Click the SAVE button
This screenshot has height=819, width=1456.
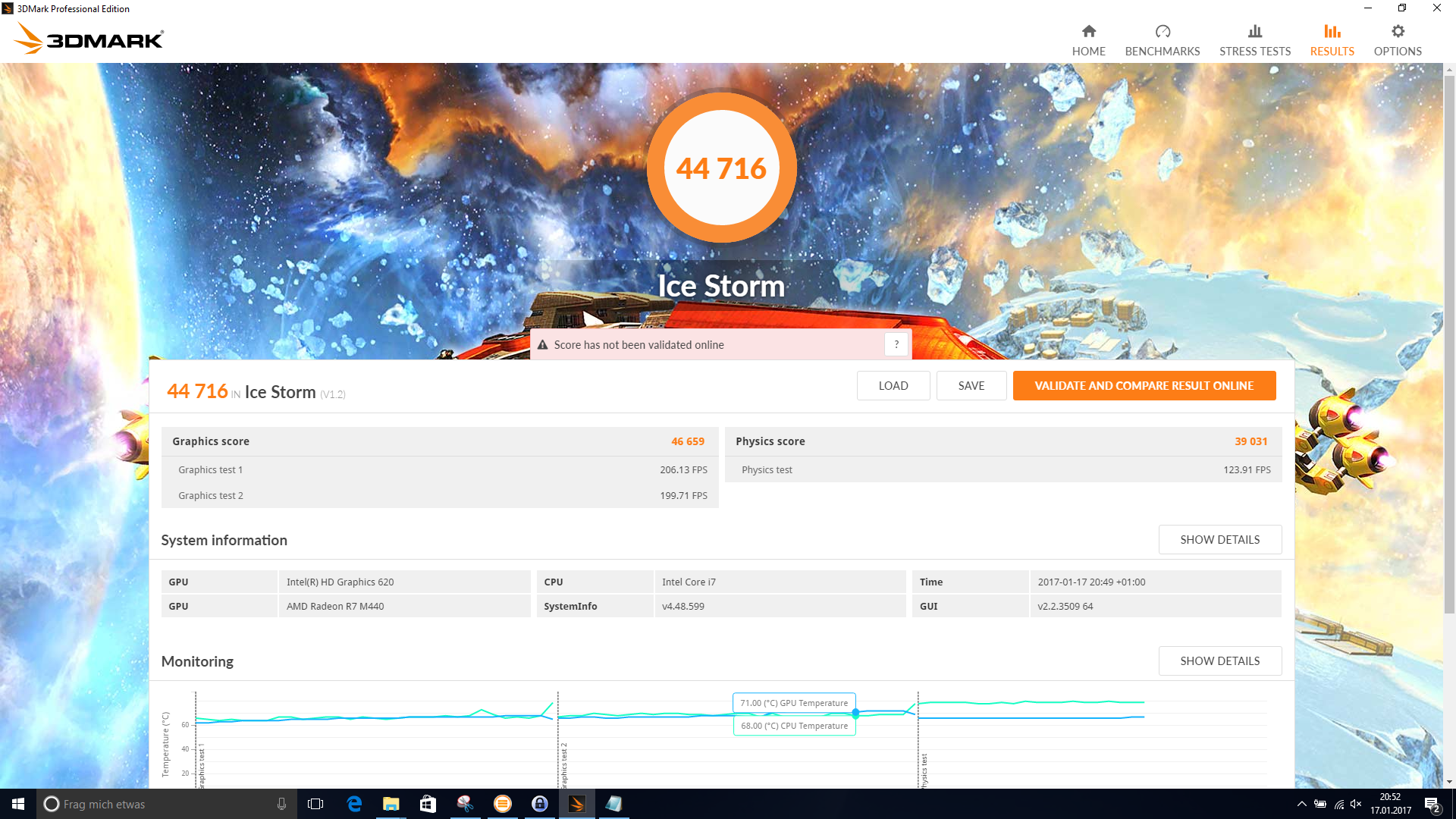coord(971,385)
